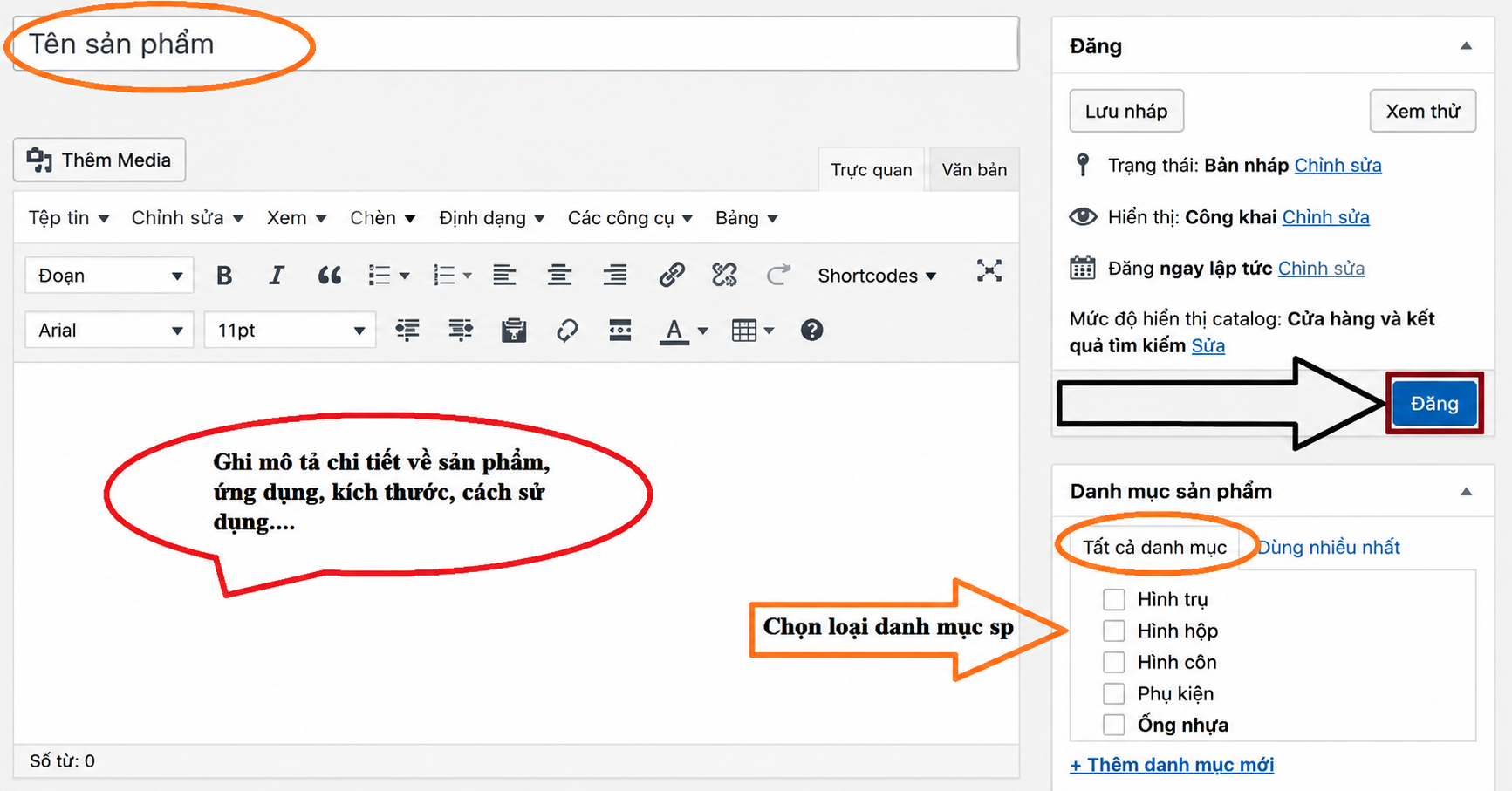Open the Arial font family dropdown
Image resolution: width=1512 pixels, height=791 pixels.
(x=109, y=331)
